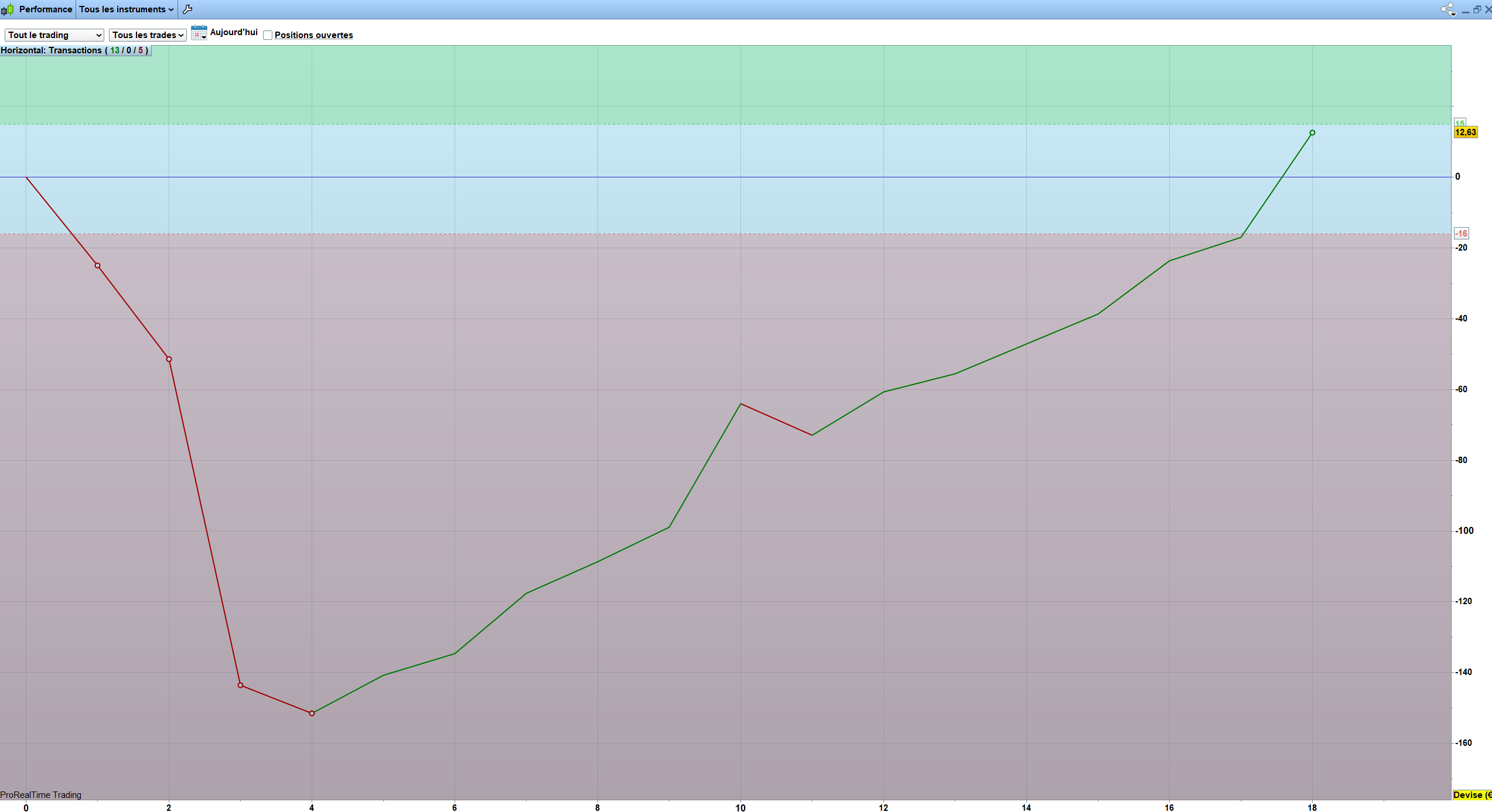Click the yellow 12,63 value tag
The width and height of the screenshot is (1492, 812).
pos(1466,132)
